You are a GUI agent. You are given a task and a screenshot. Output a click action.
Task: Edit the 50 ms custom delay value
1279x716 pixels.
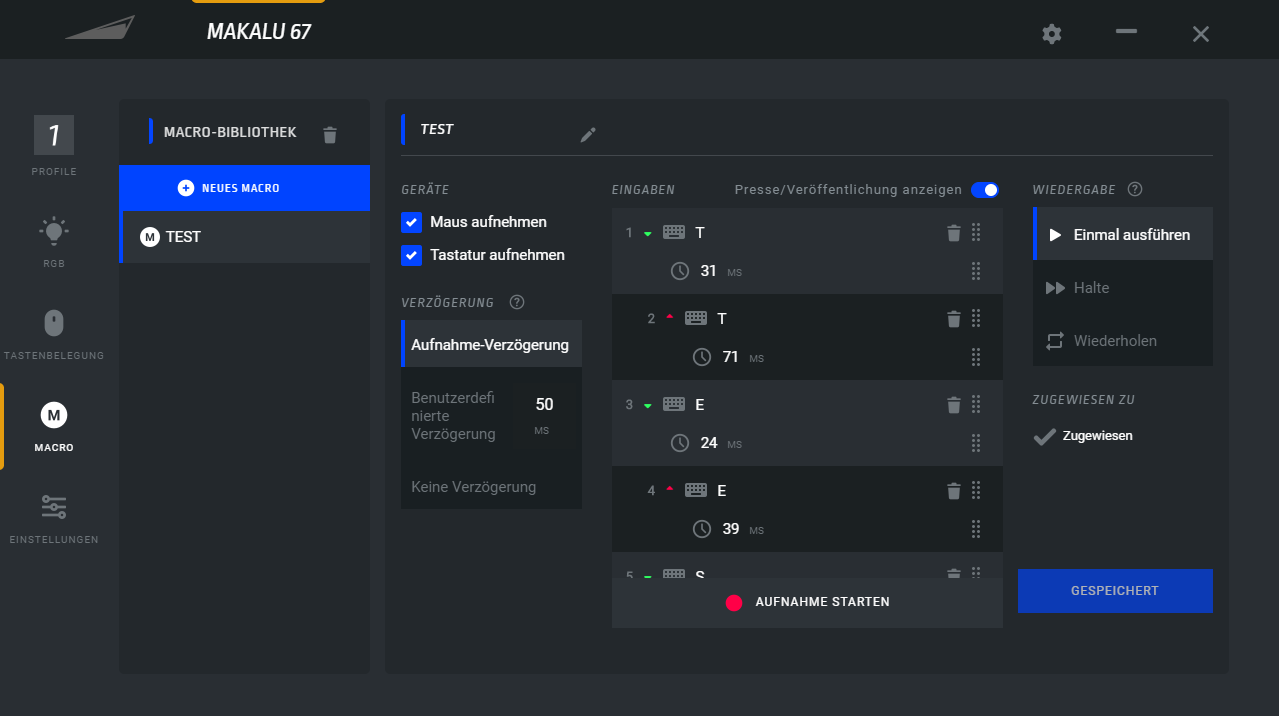[544, 405]
